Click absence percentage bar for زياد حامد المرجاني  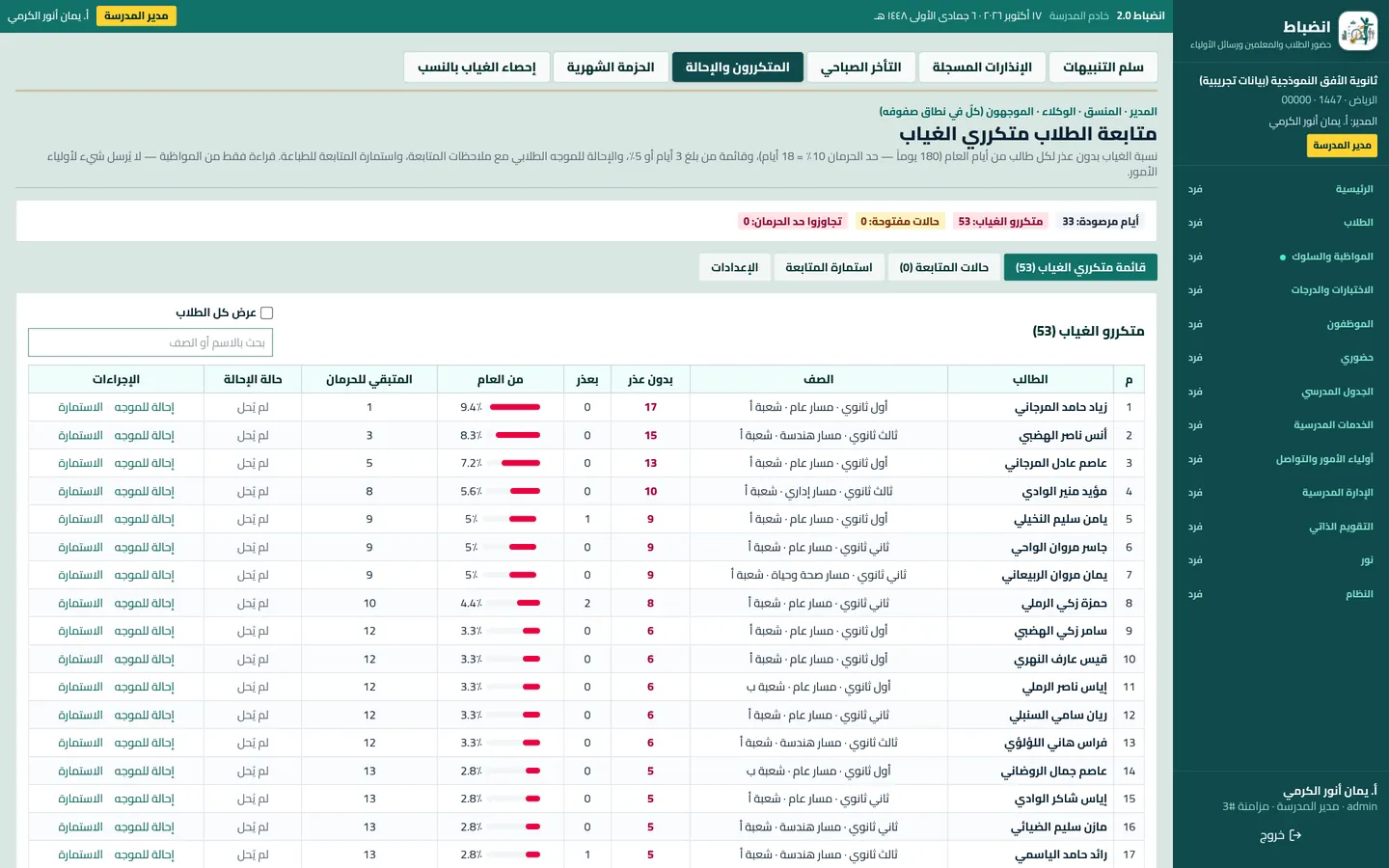click(x=514, y=407)
